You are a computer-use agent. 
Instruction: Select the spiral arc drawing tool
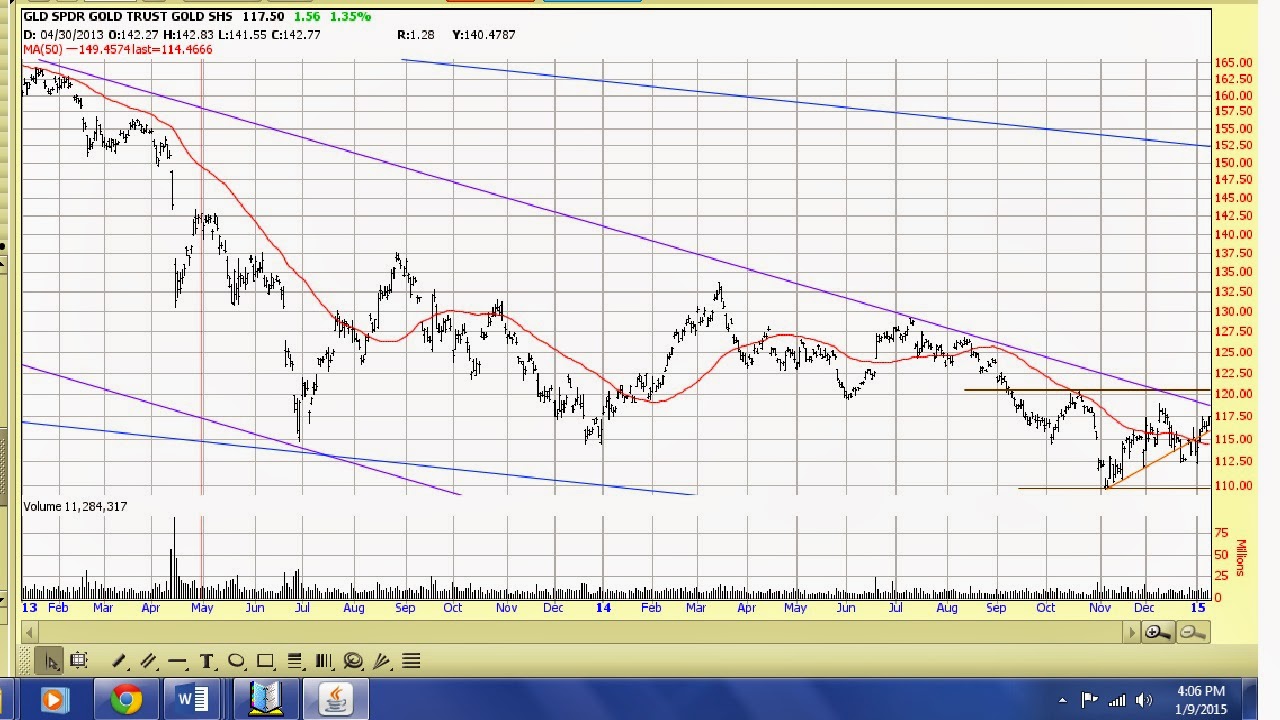[352, 661]
